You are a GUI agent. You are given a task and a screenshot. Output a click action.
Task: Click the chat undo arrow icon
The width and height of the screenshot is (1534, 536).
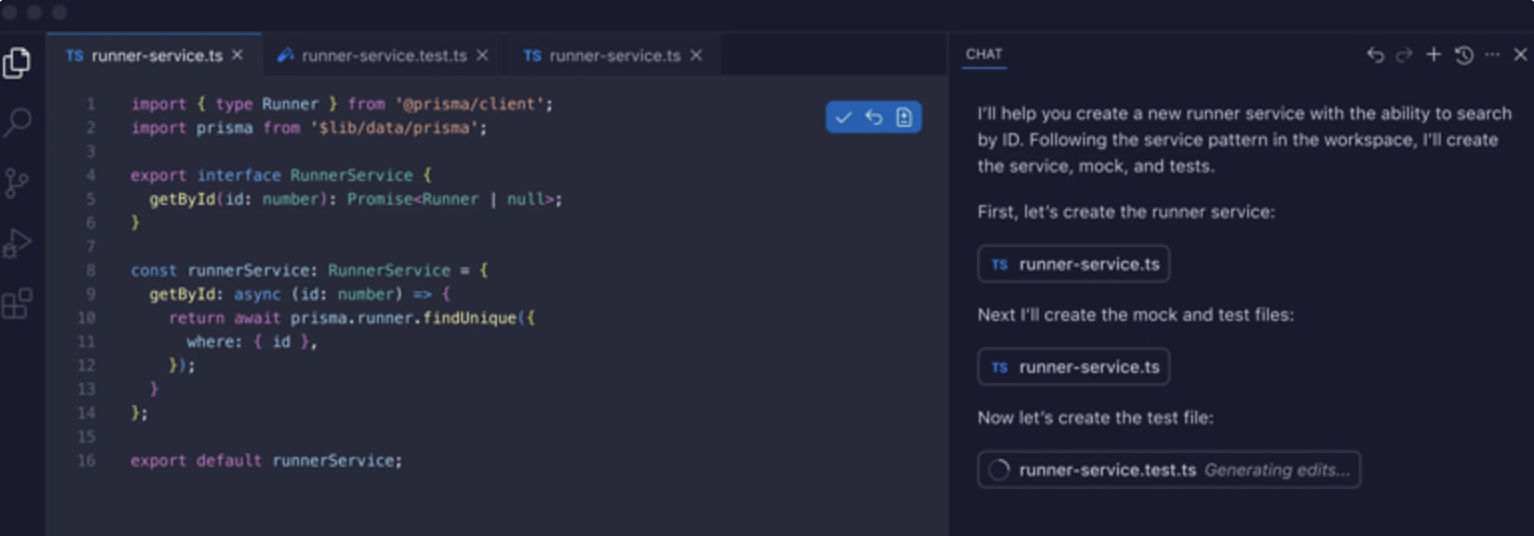(x=1375, y=55)
